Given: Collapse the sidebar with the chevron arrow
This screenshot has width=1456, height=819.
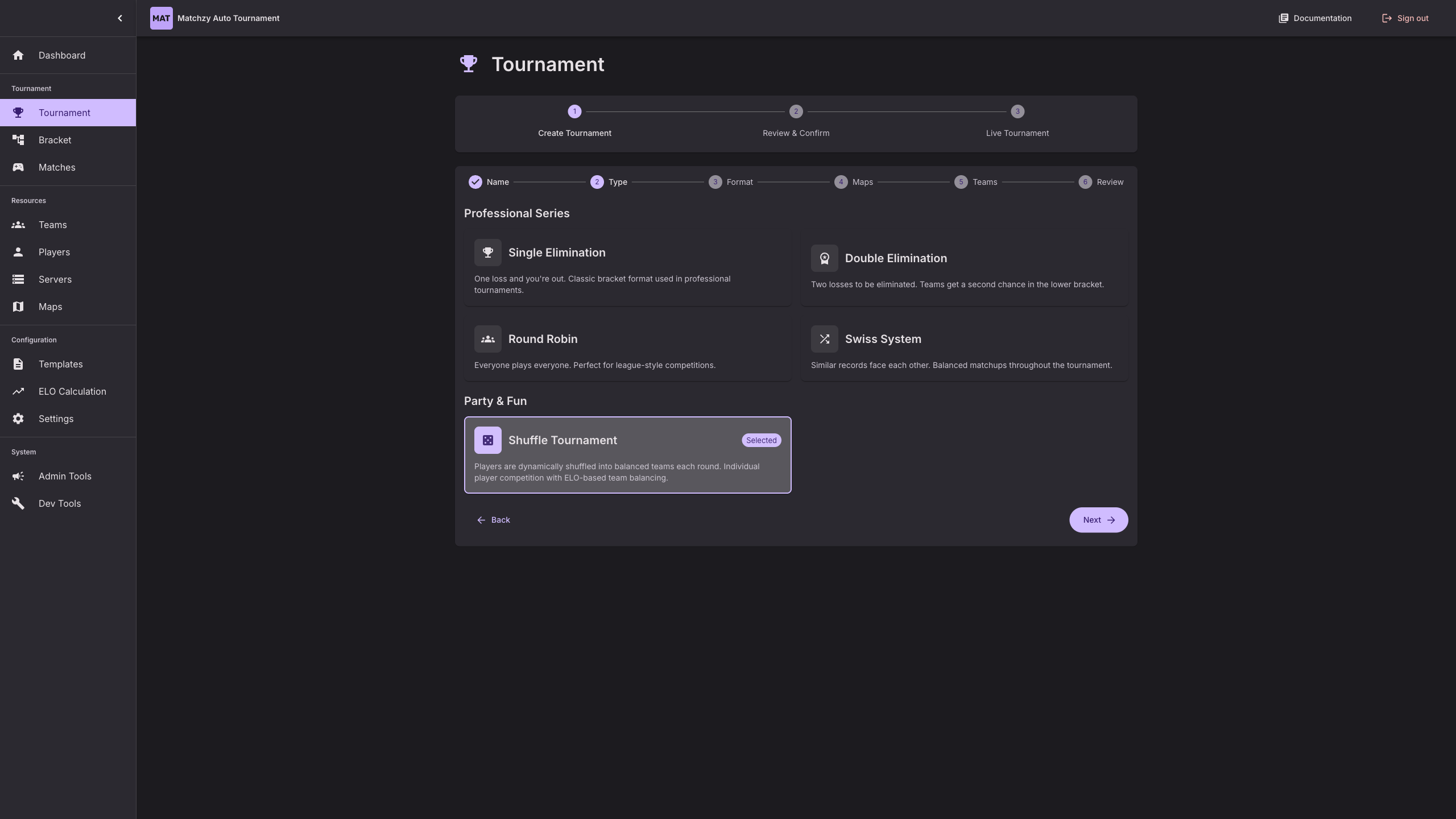Looking at the screenshot, I should 119,18.
